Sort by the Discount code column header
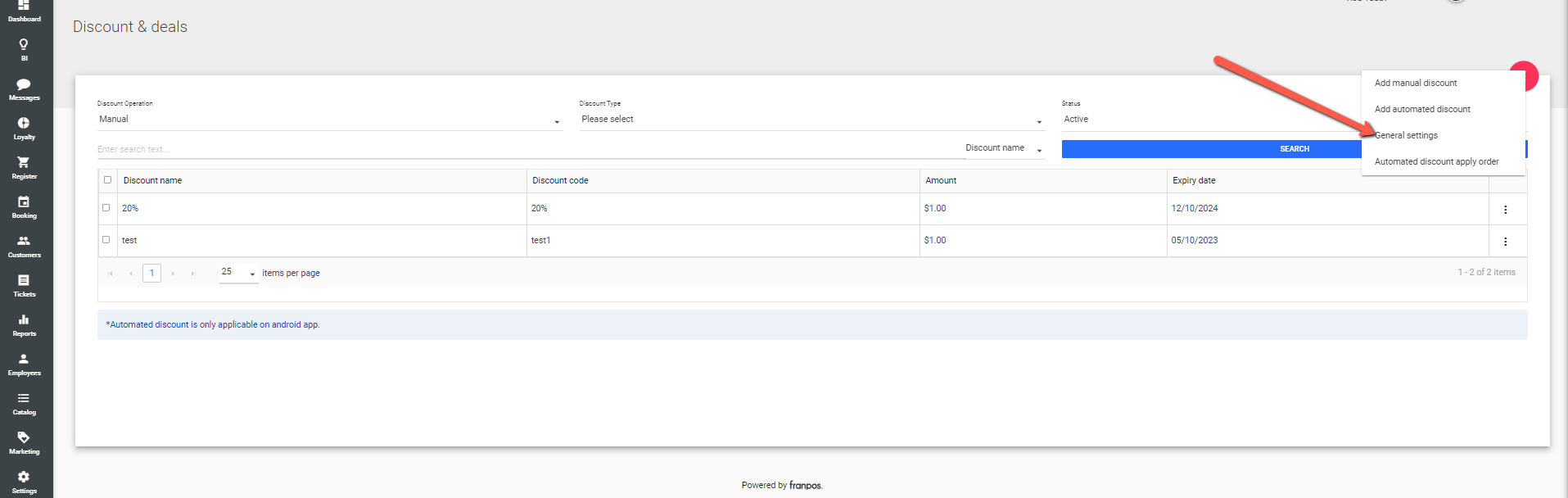Viewport: 1568px width, 498px height. coord(560,181)
